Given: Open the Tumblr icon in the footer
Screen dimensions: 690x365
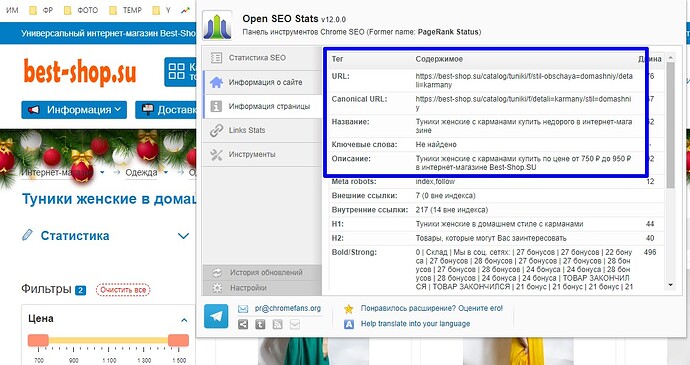Looking at the screenshot, I should (x=260, y=324).
